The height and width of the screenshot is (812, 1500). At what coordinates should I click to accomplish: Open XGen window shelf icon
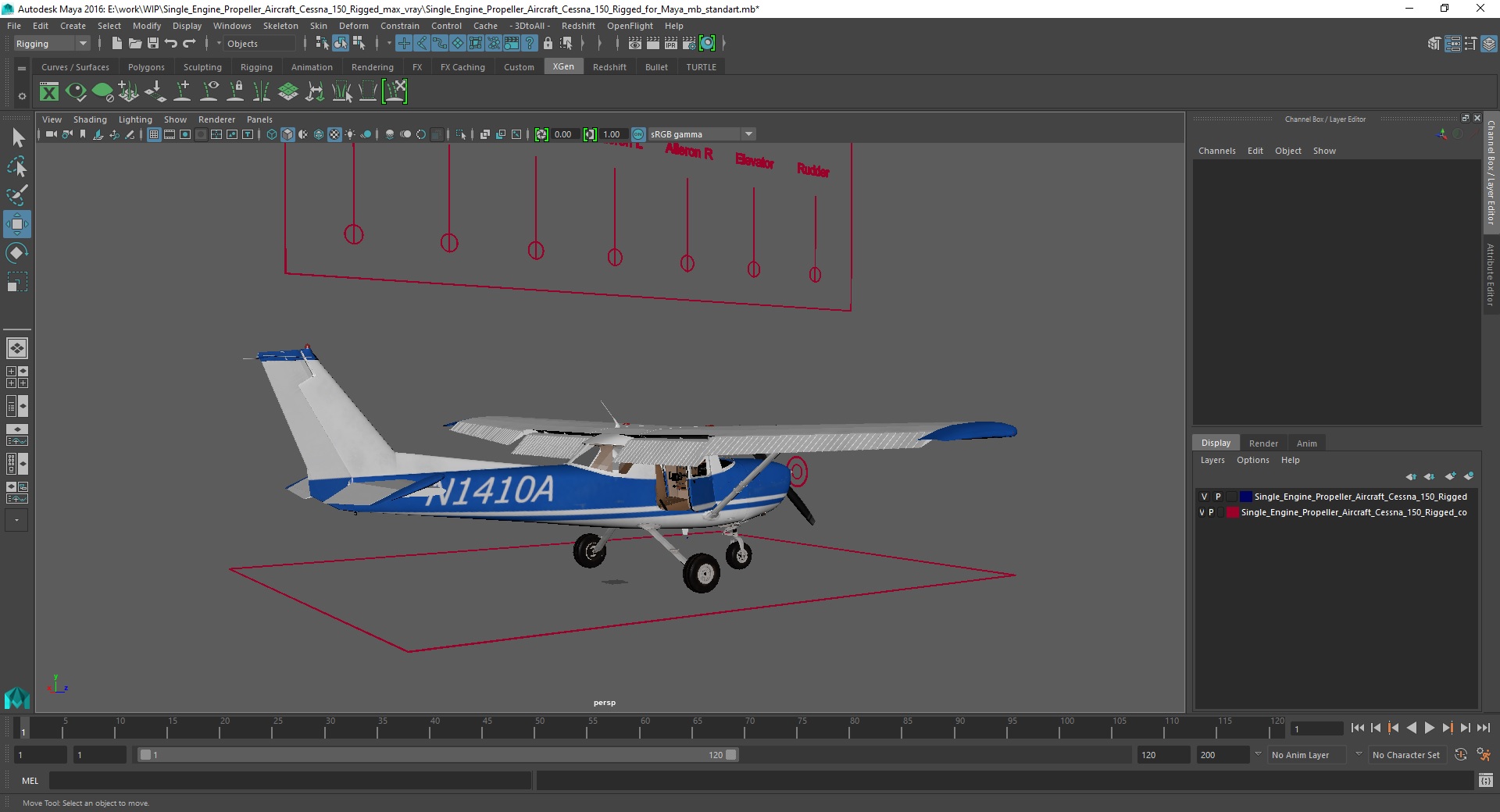(x=49, y=92)
